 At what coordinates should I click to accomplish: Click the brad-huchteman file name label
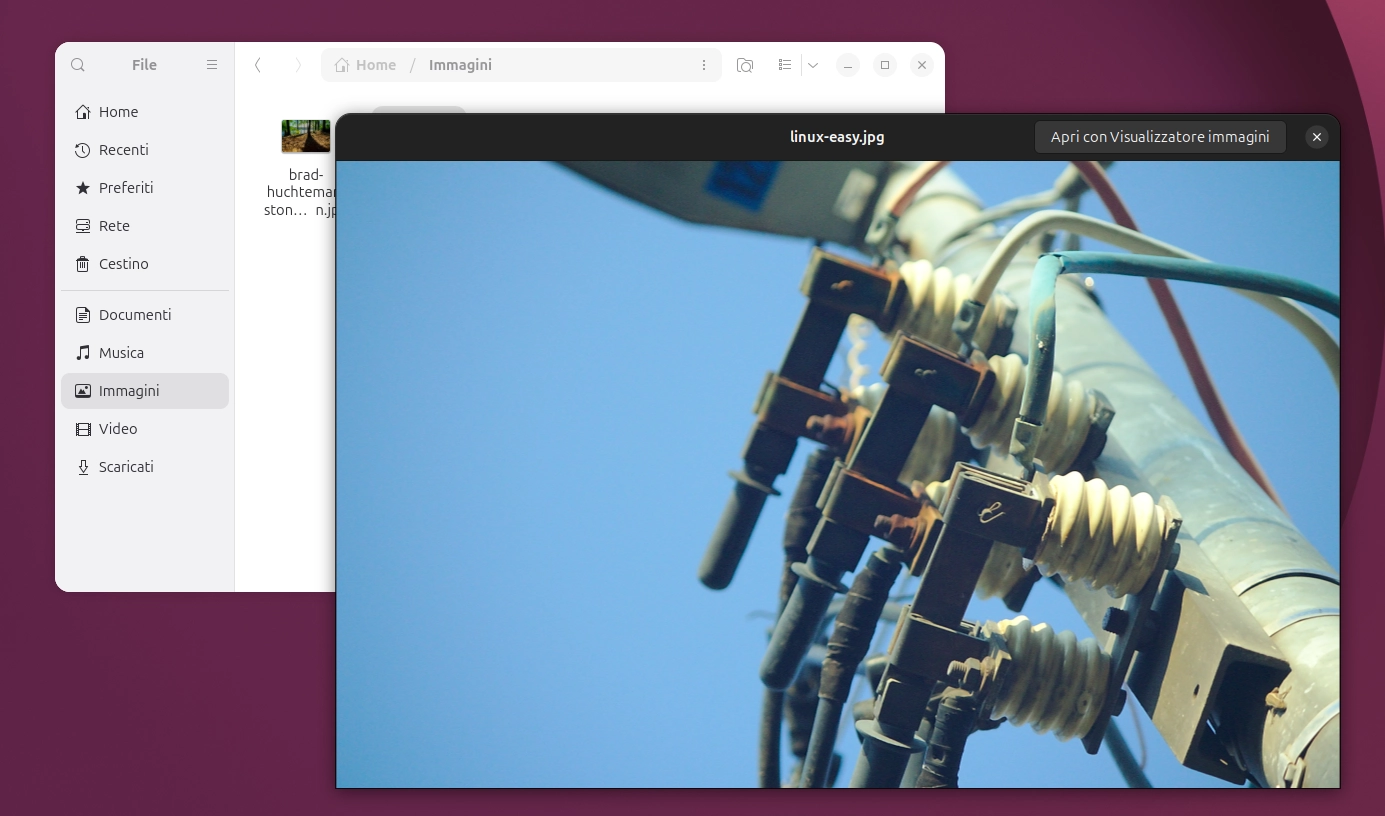300,192
